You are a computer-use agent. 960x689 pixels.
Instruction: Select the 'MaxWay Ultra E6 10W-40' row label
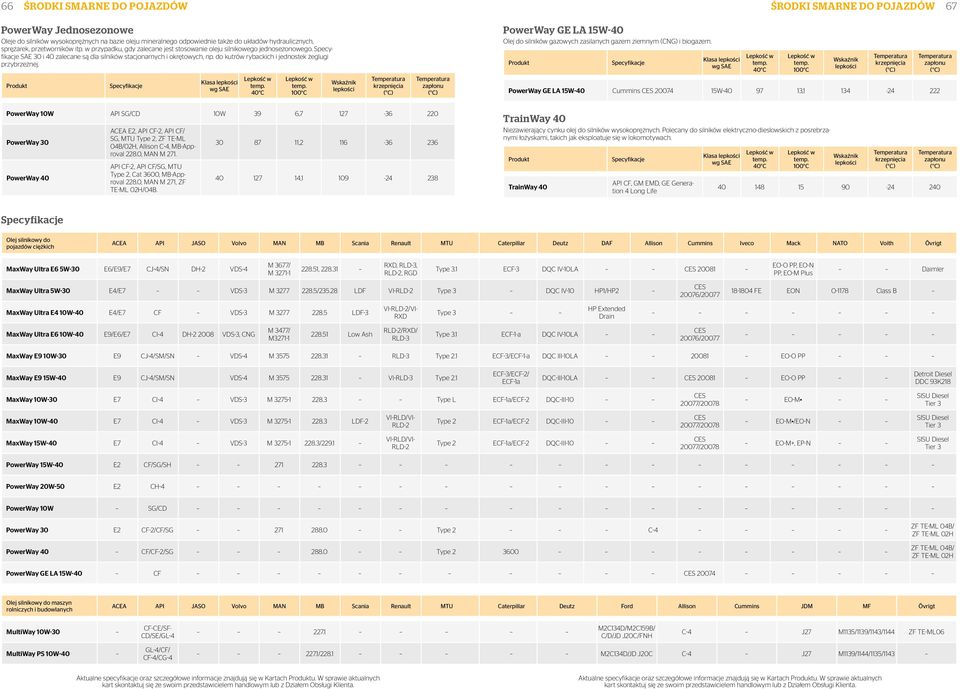(45, 334)
